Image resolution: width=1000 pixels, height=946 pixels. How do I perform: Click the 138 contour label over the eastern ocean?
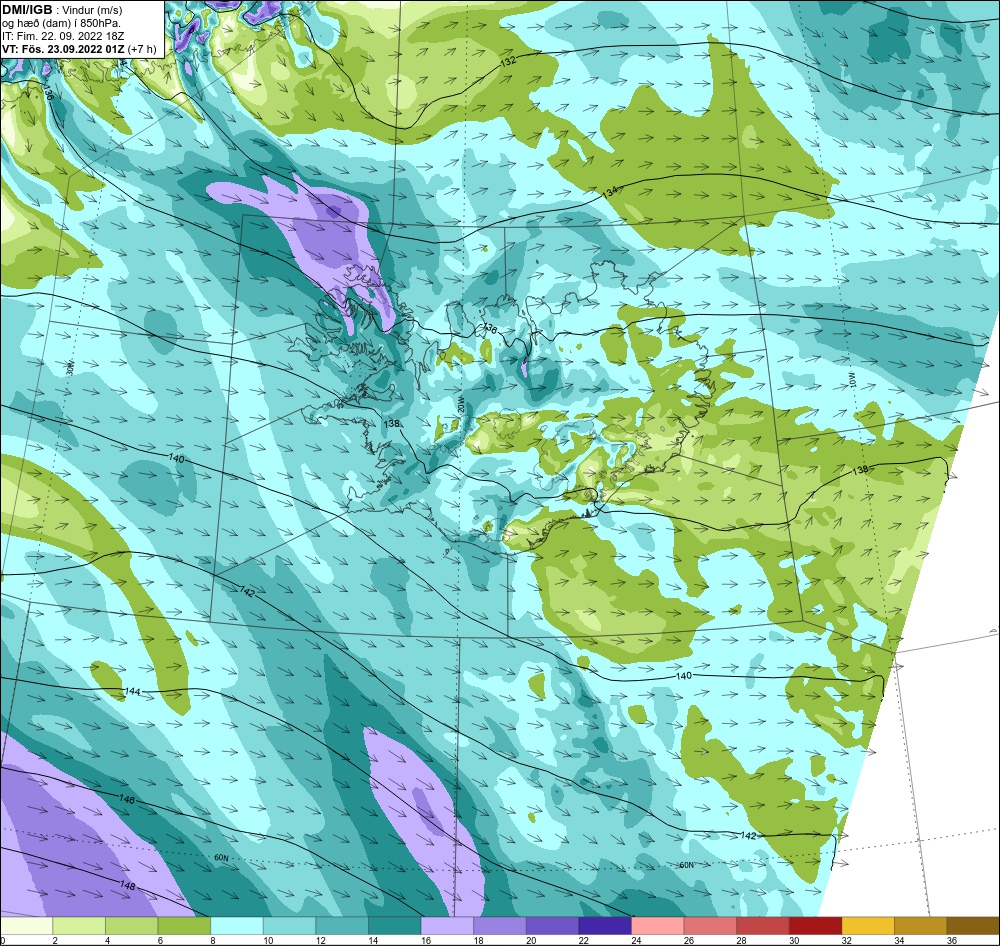(x=860, y=470)
